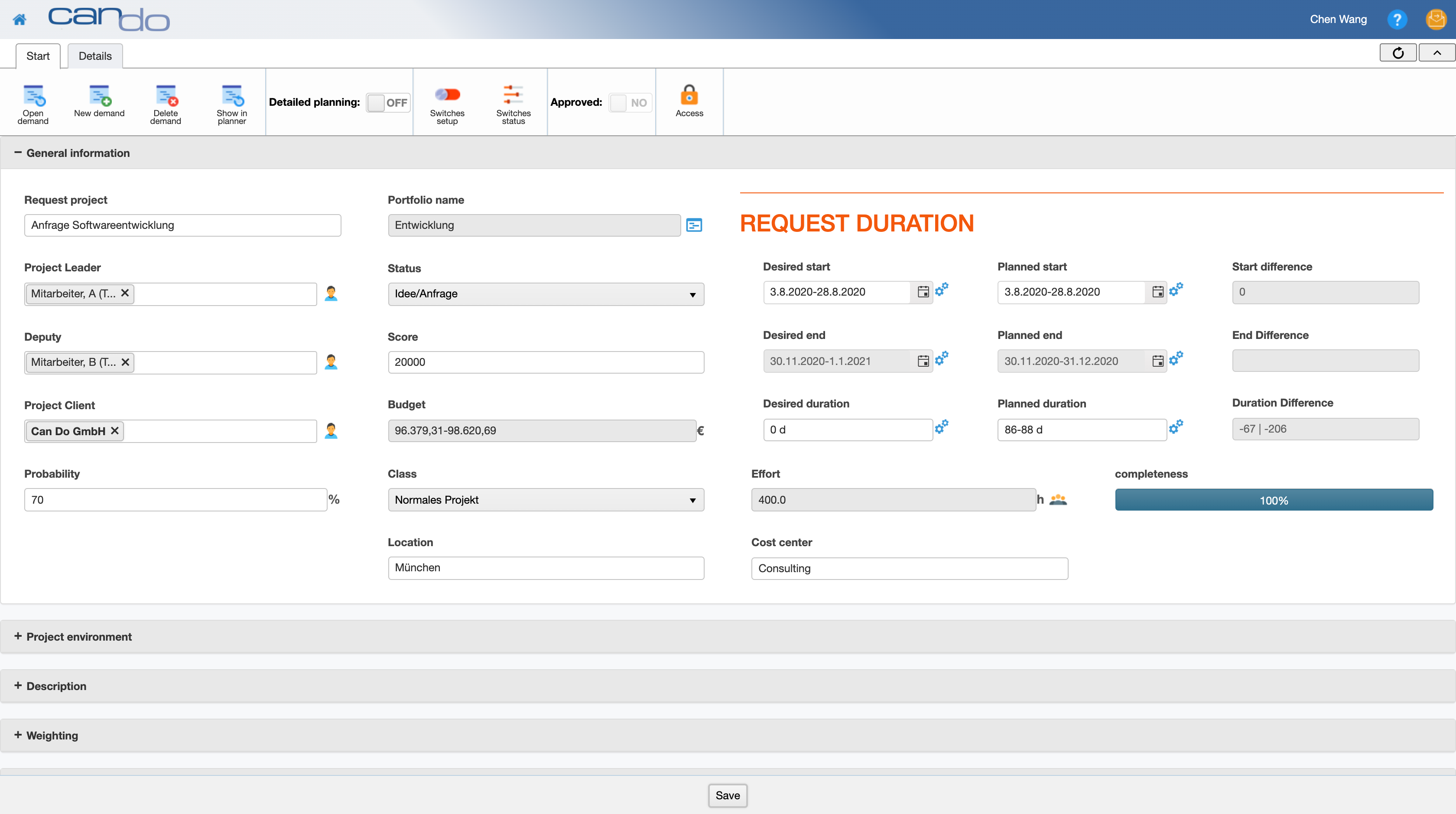Expand the Weighting section
The image size is (1456, 814).
click(20, 735)
